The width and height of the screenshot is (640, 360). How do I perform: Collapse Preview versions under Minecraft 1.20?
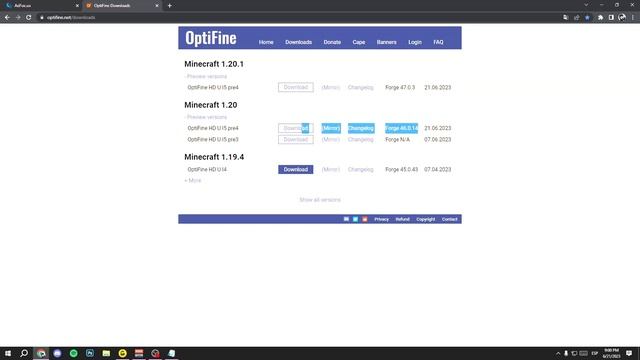coord(206,117)
